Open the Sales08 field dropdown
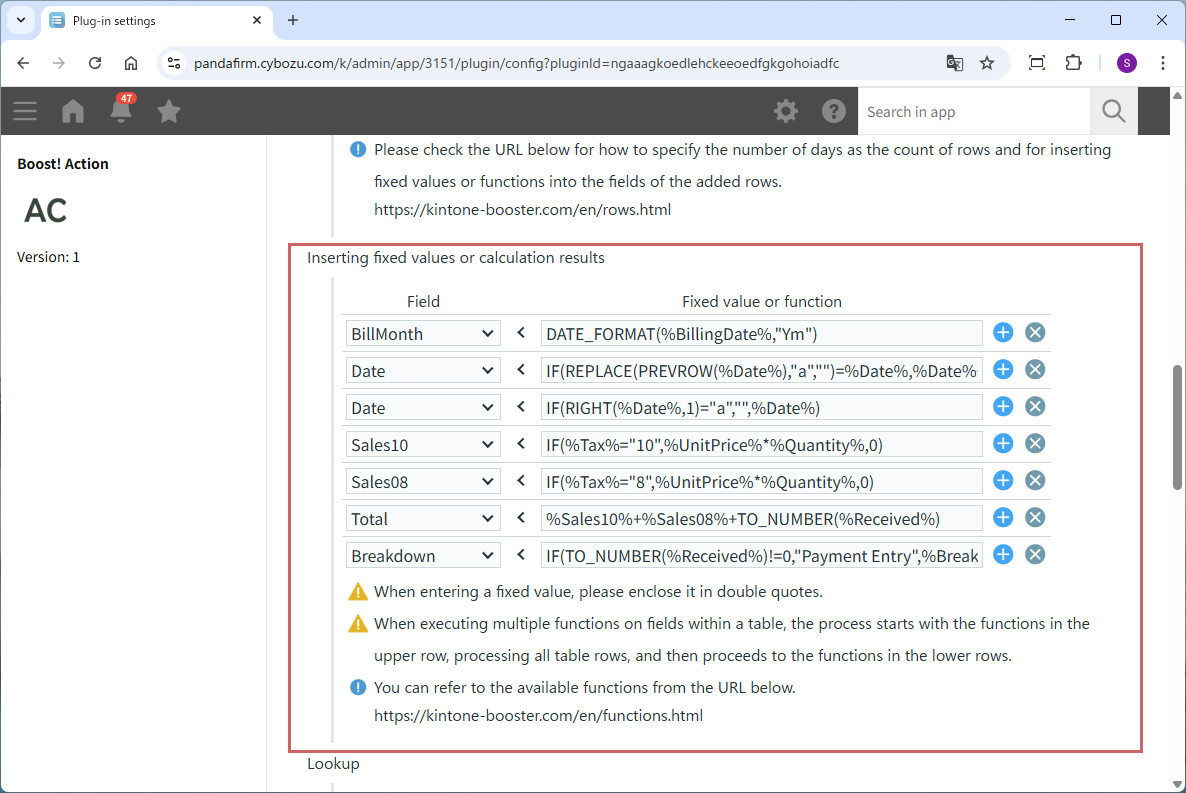Screen dimensions: 1186x793 [422, 482]
